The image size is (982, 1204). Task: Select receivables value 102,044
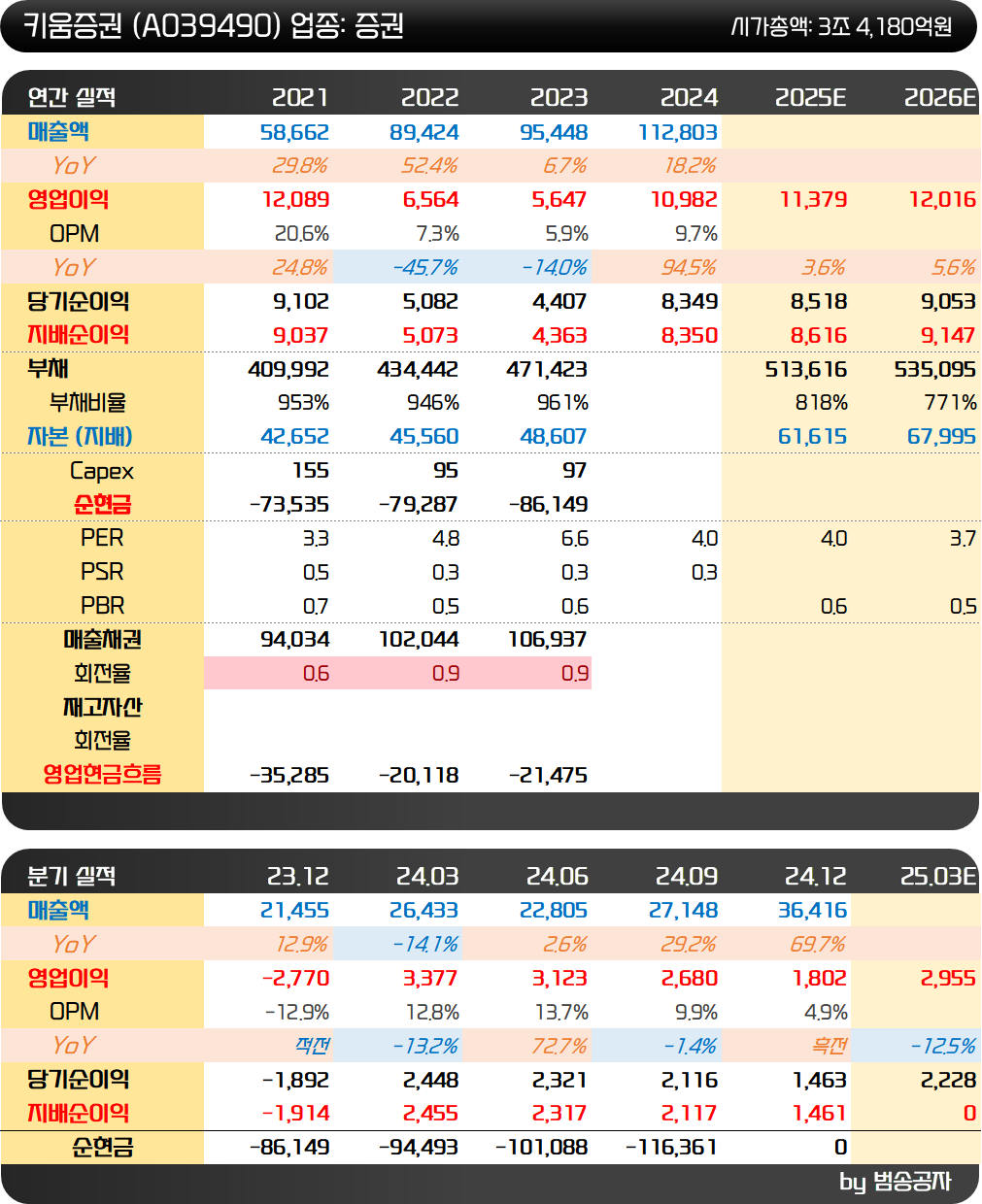(419, 640)
